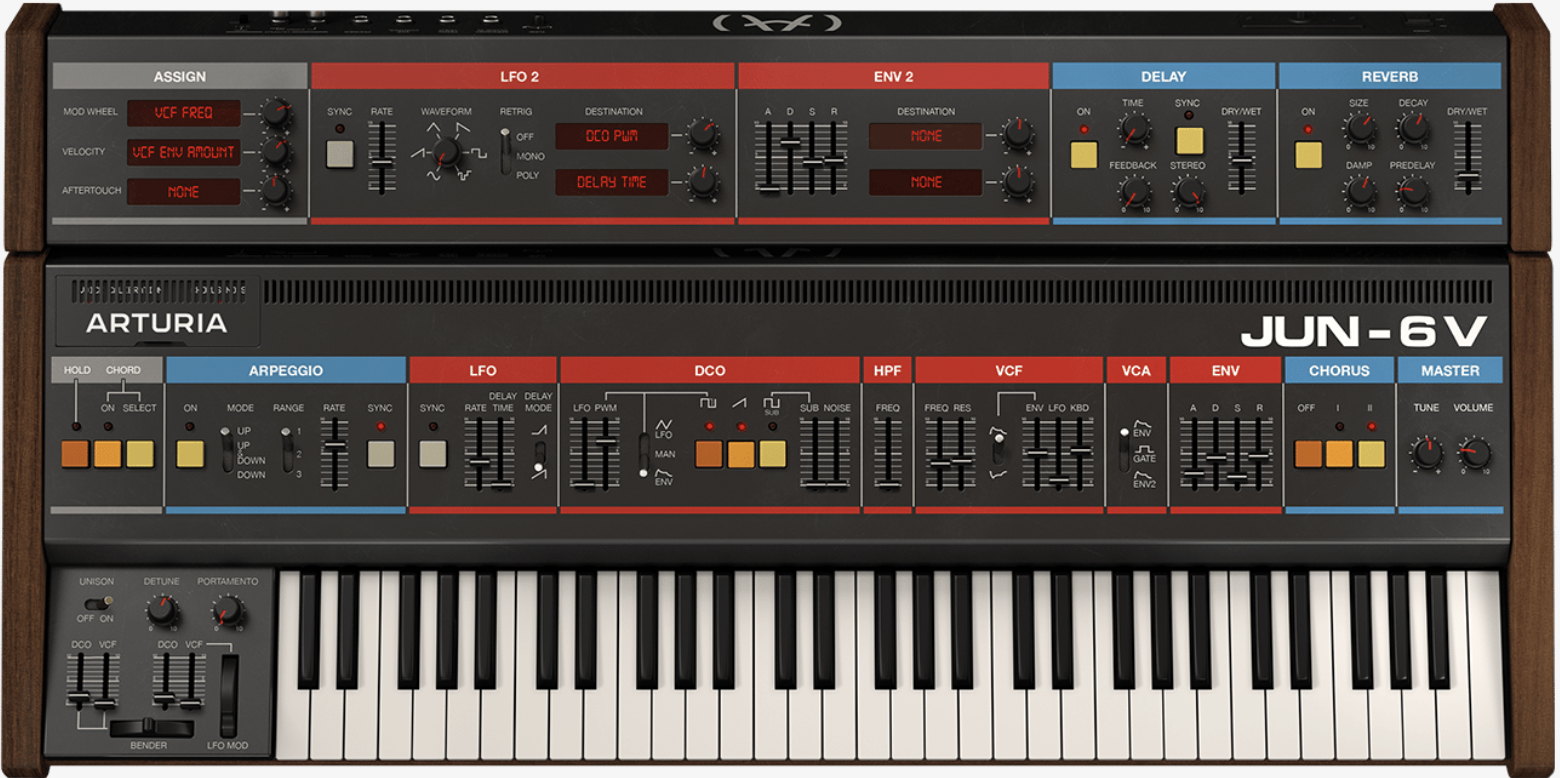Enable the DCO sawtooth wave button
Image resolution: width=1560 pixels, height=778 pixels.
tap(740, 454)
